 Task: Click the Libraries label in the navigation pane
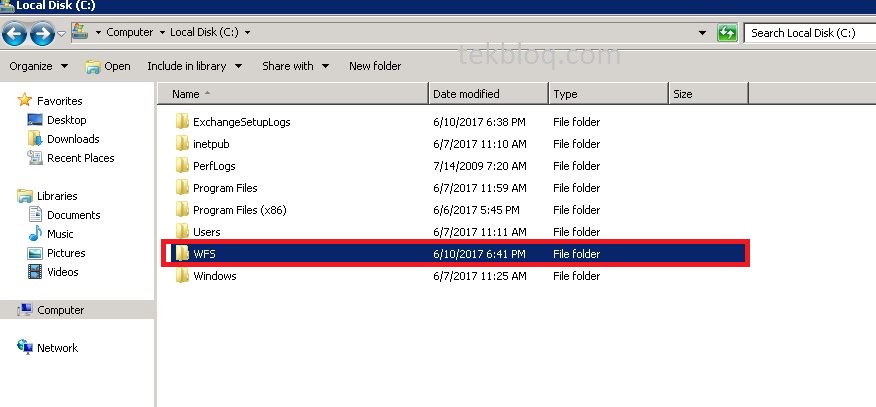click(57, 196)
